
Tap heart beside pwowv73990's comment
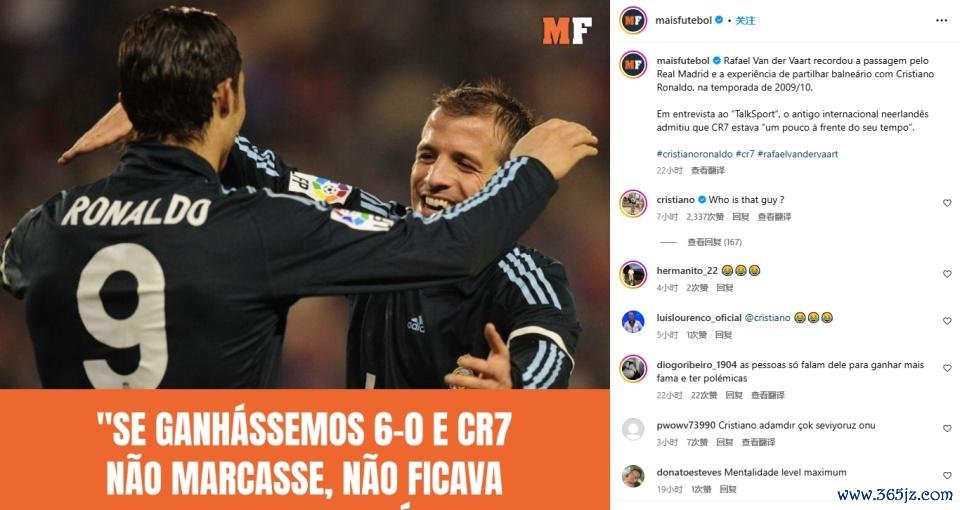click(x=947, y=429)
